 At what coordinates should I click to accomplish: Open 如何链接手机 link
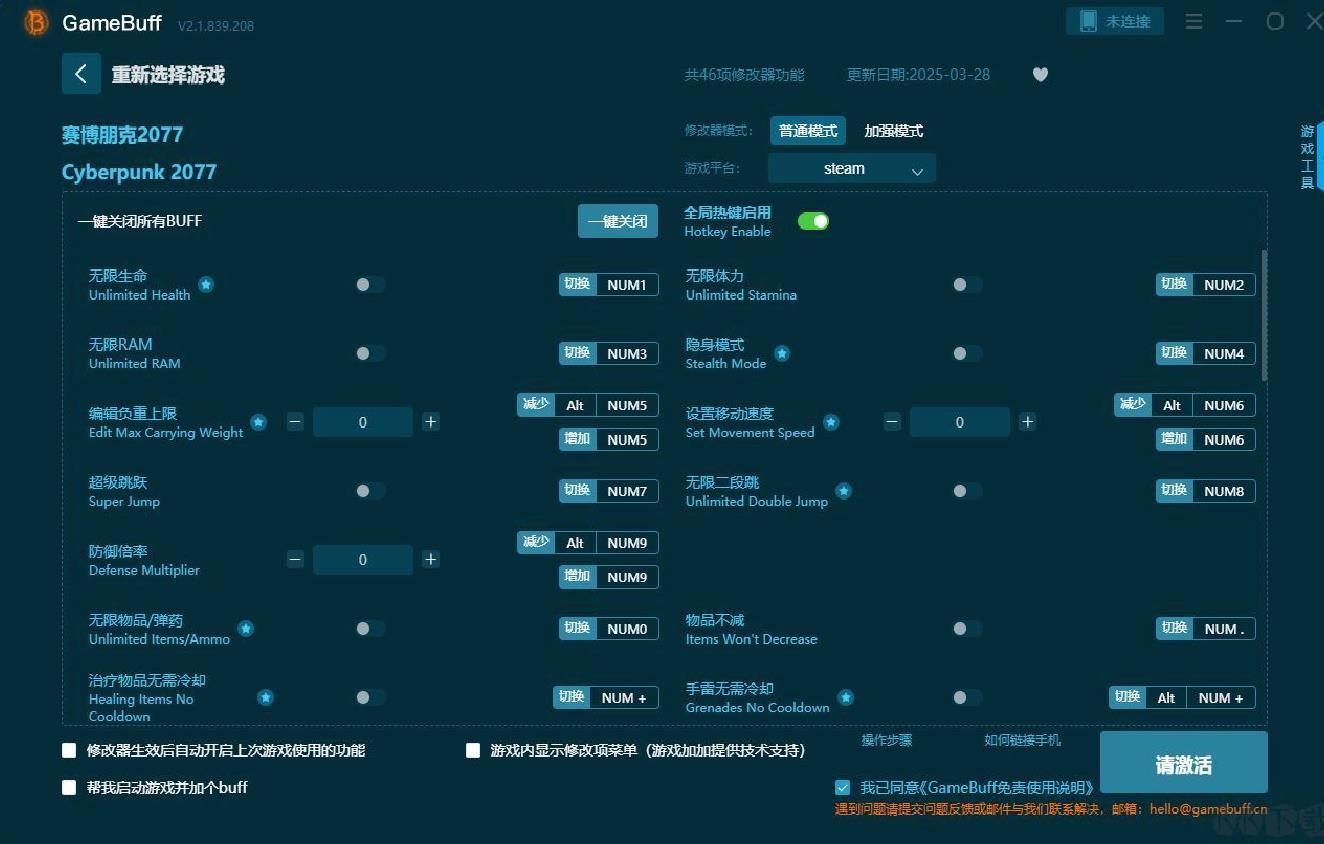tap(1022, 740)
